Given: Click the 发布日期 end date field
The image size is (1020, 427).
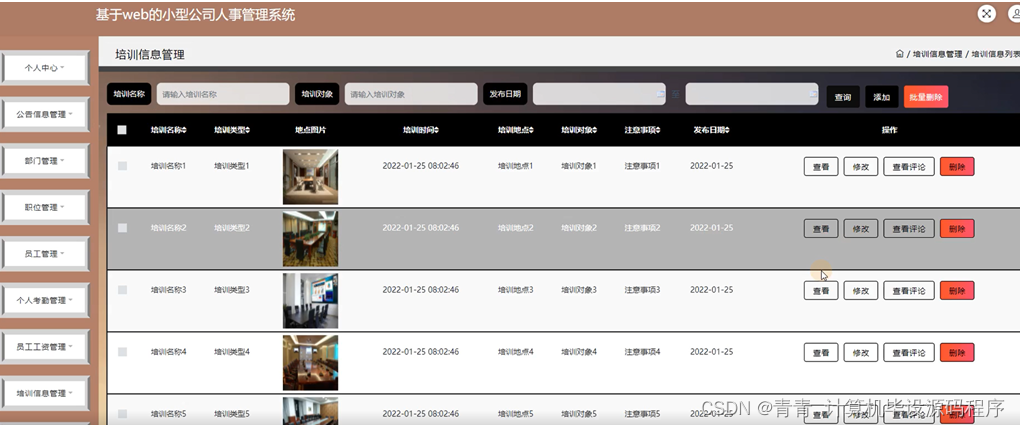Looking at the screenshot, I should 751,94.
